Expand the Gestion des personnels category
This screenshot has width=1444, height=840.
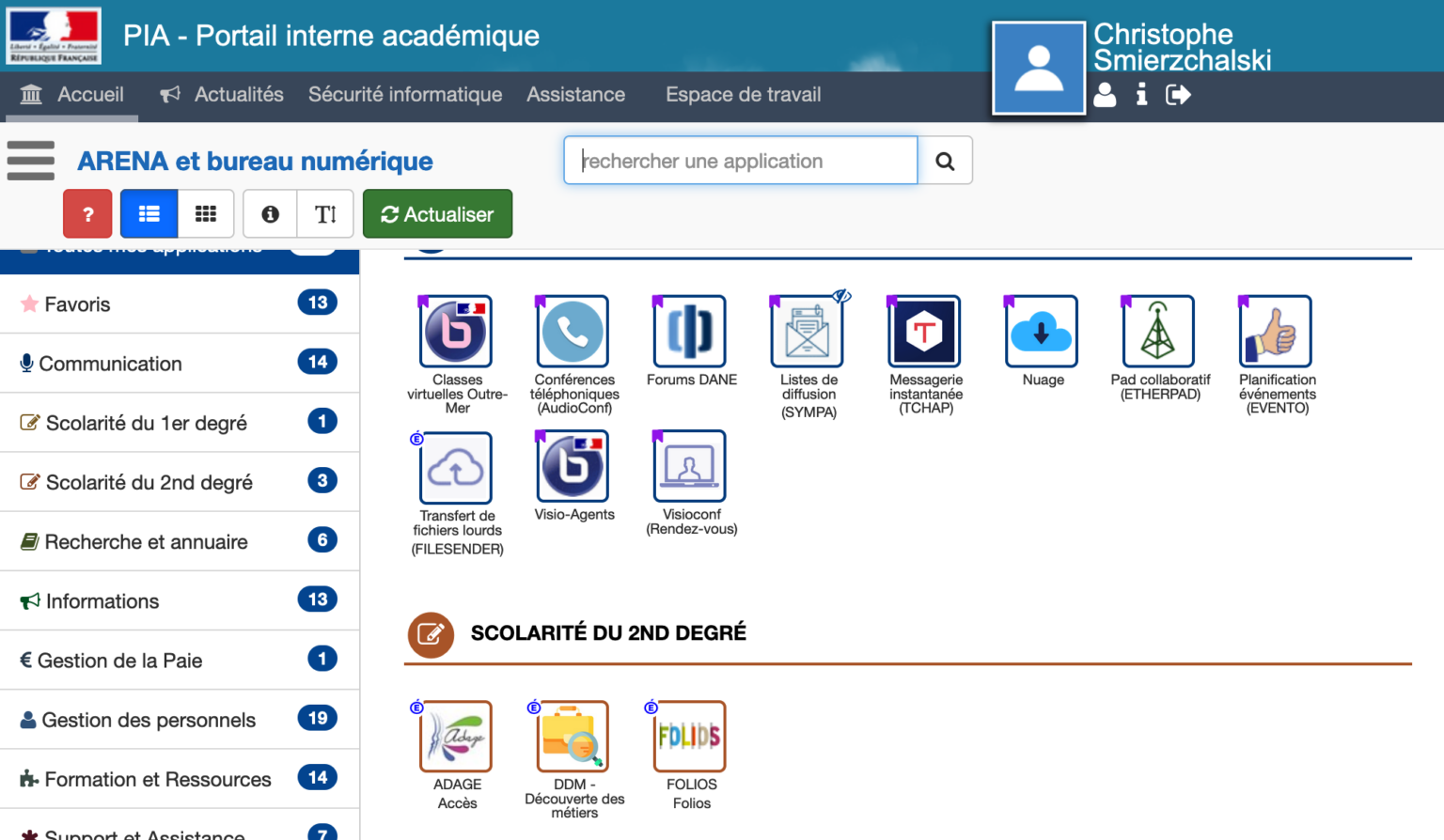point(180,720)
